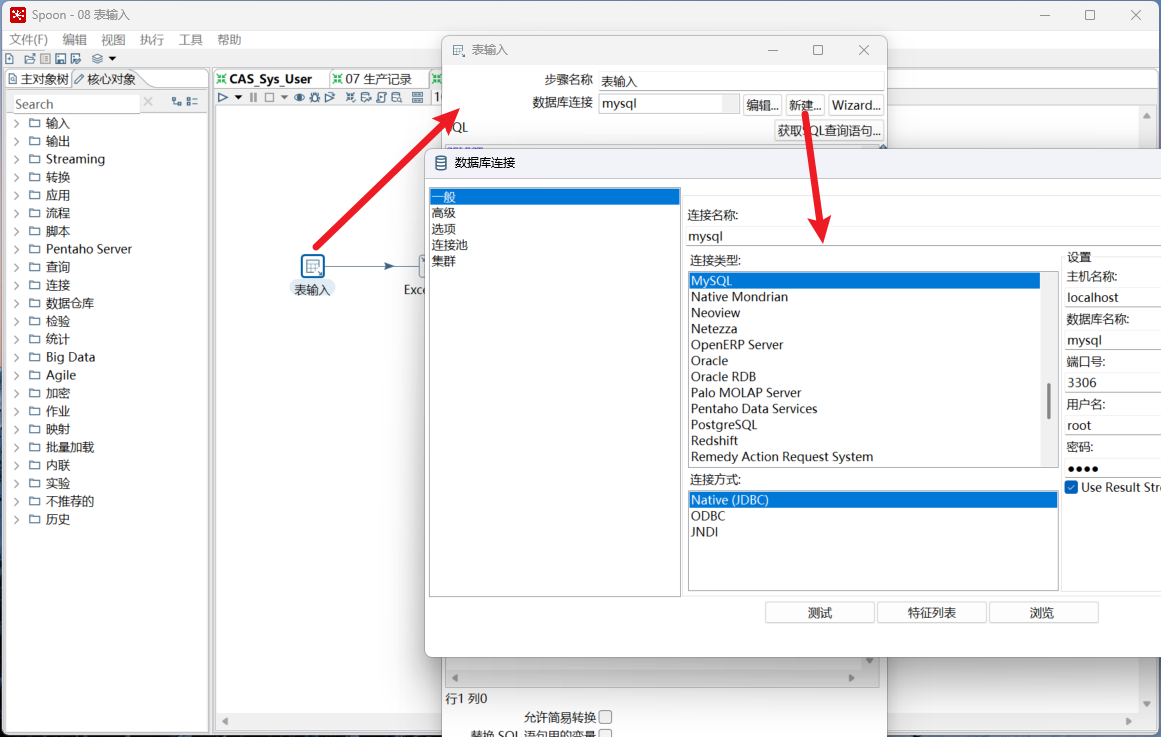Click the 端口号 field showing 3306

[x=1113, y=383]
